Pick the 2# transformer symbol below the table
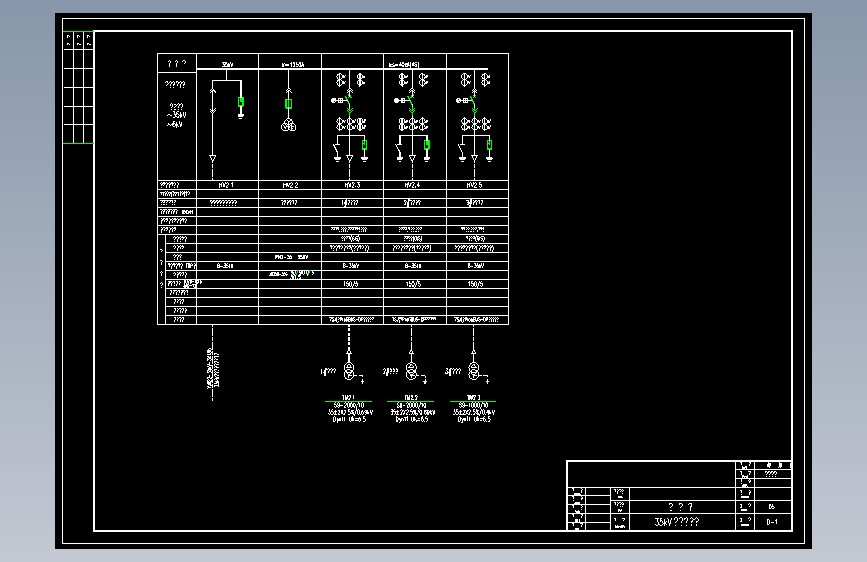This screenshot has width=867, height=562. tap(411, 371)
